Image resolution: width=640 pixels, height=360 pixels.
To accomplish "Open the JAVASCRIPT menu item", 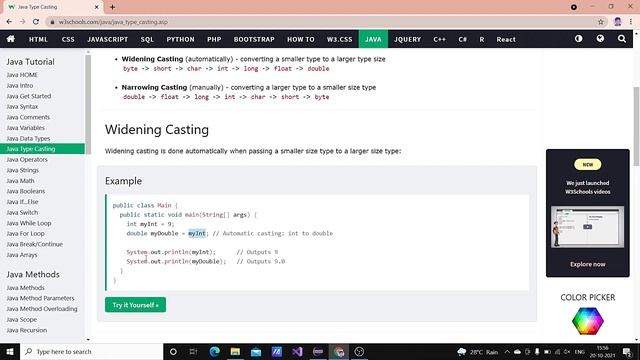I will point(107,39).
